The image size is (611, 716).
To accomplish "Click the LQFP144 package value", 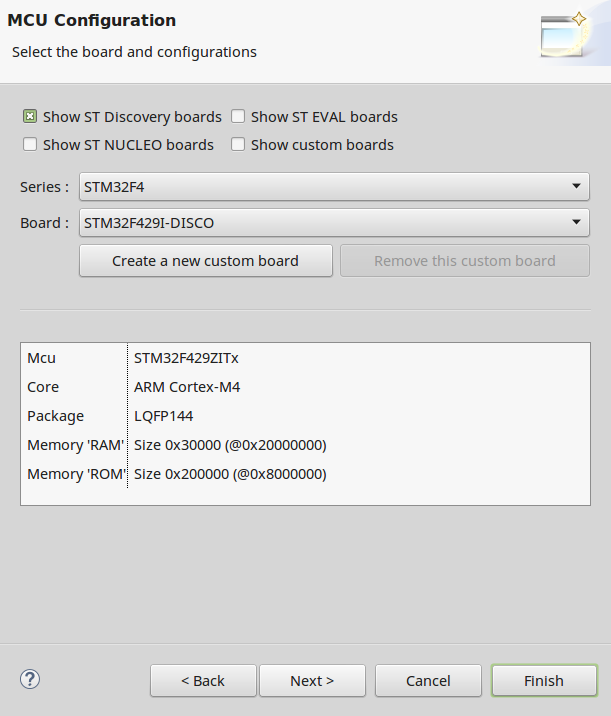I will click(x=163, y=416).
